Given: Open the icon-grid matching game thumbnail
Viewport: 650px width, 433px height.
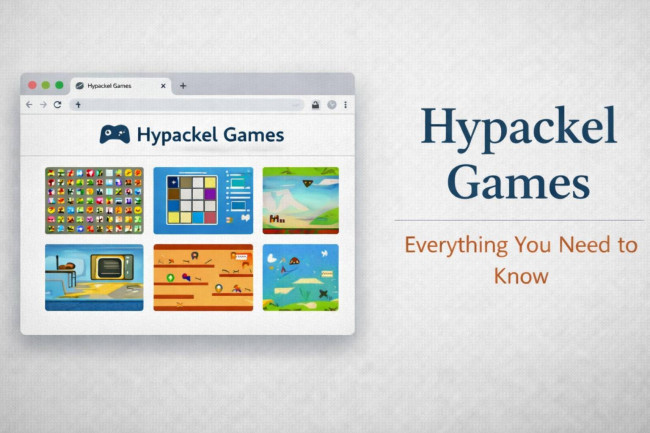Looking at the screenshot, I should pos(94,200).
